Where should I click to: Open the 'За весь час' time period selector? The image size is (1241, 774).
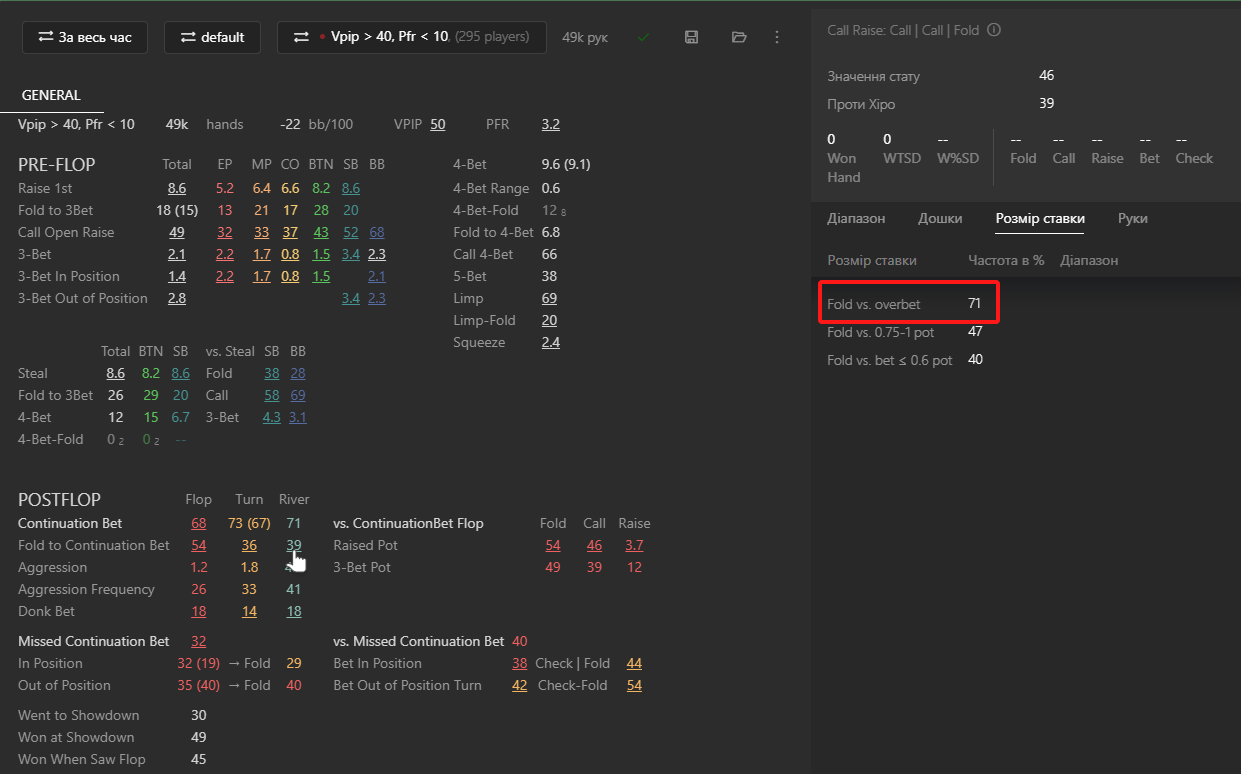(85, 37)
